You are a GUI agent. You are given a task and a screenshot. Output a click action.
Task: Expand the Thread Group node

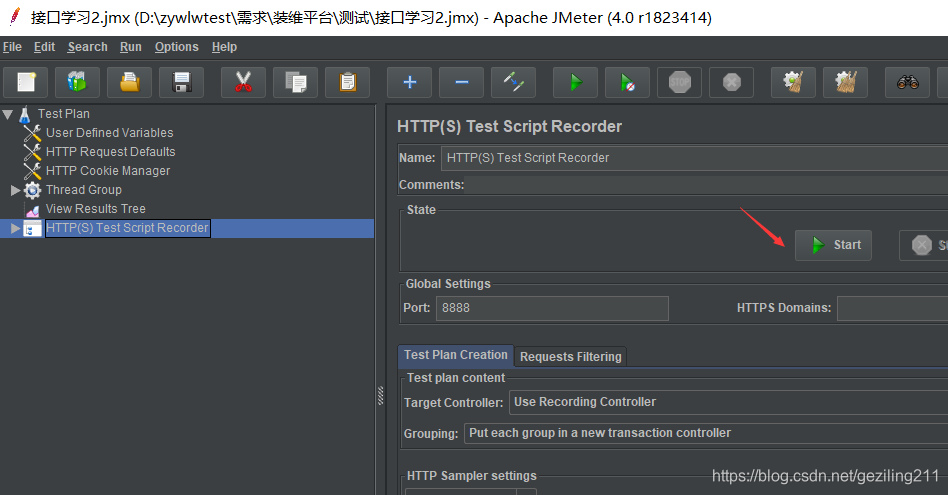[16, 190]
